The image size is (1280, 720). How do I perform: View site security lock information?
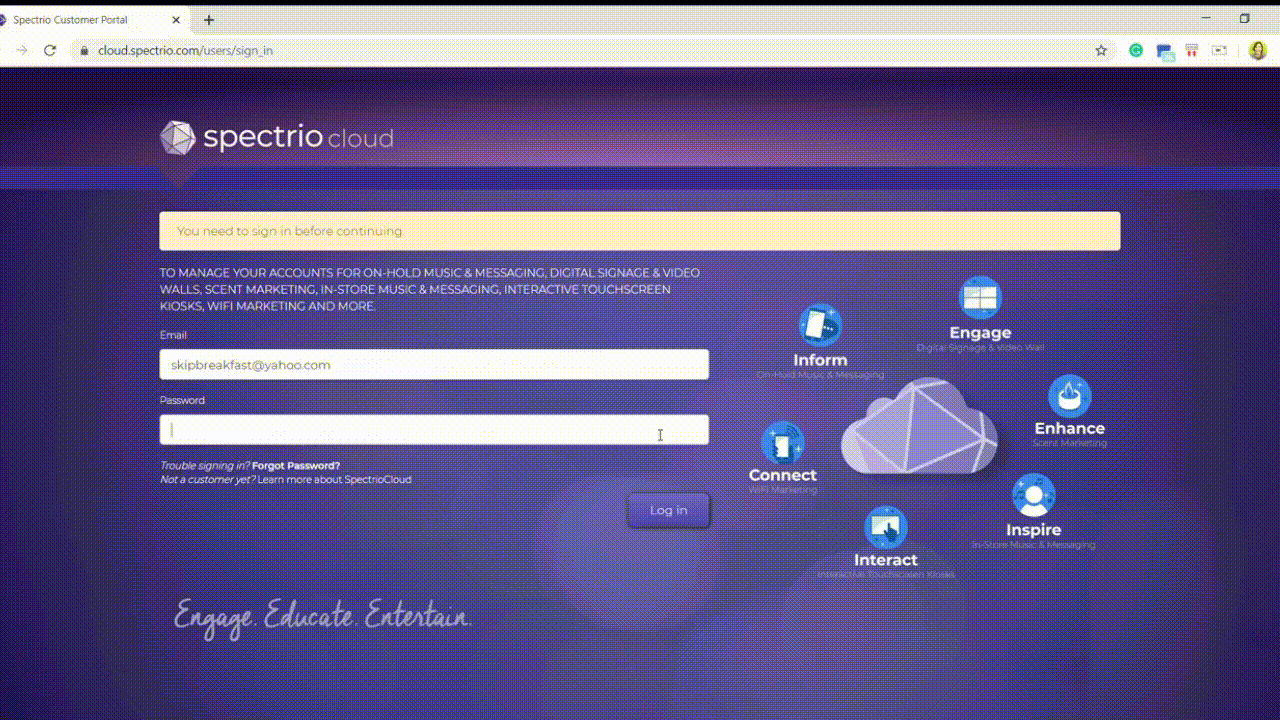point(84,50)
